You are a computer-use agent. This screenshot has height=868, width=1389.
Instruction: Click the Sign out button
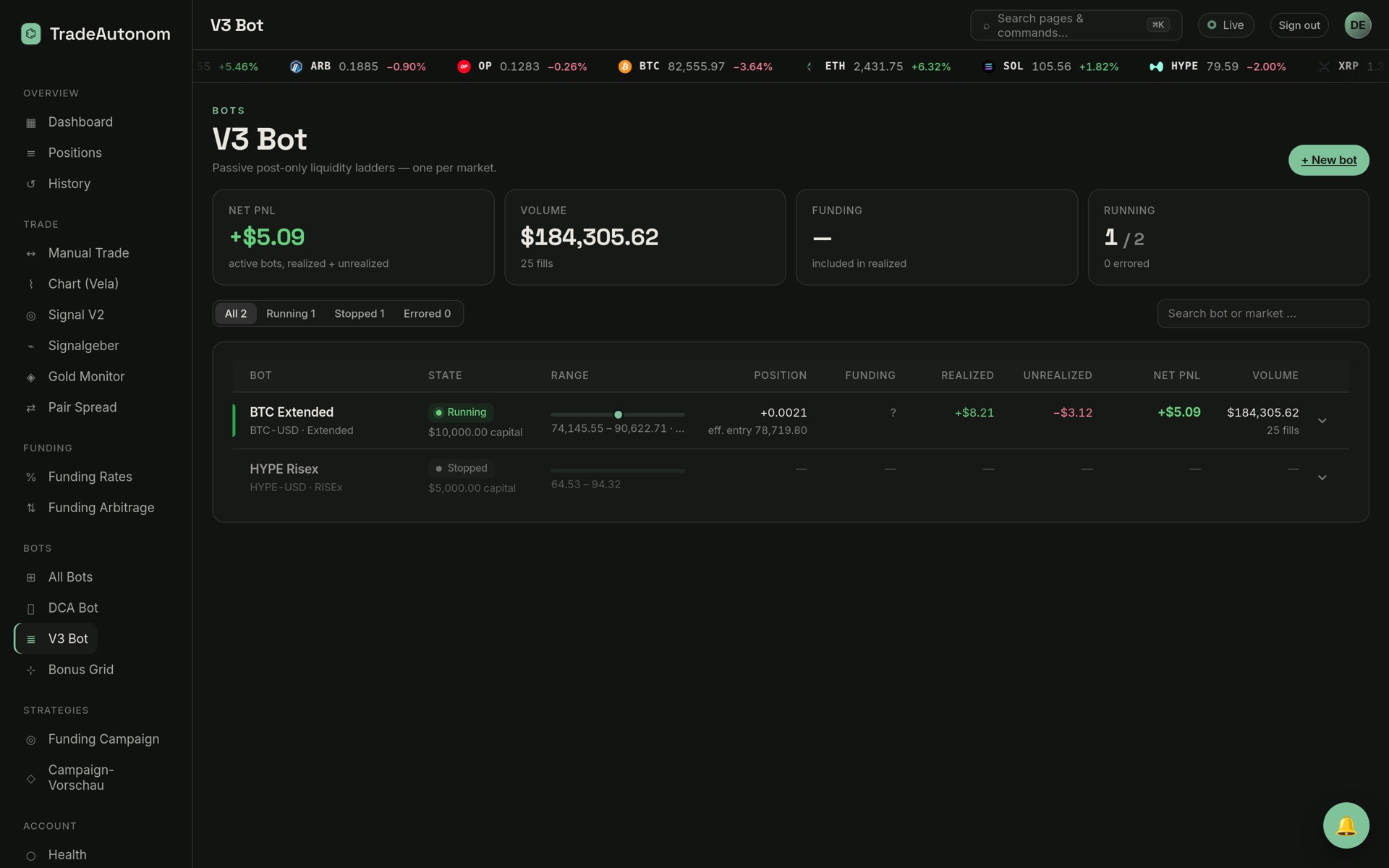pos(1299,25)
